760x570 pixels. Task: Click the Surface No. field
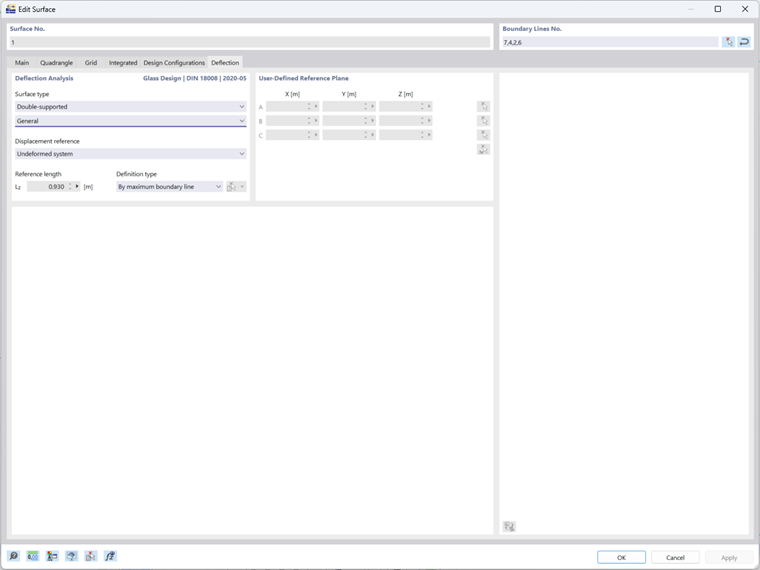click(x=250, y=42)
